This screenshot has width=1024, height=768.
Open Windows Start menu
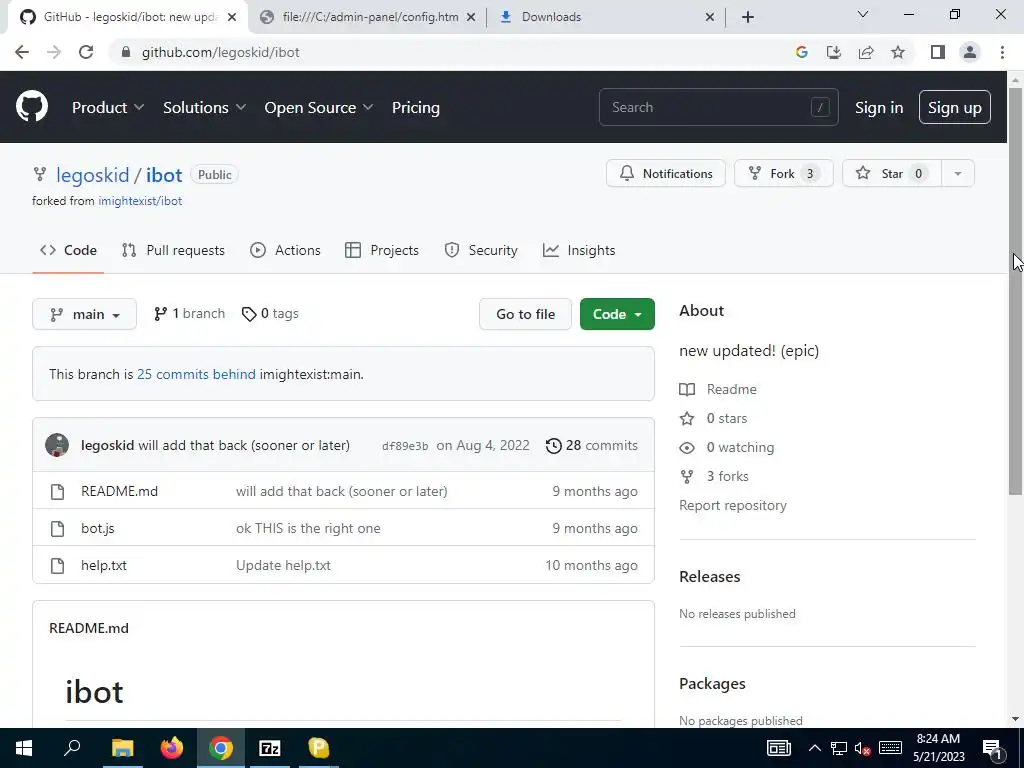24,748
